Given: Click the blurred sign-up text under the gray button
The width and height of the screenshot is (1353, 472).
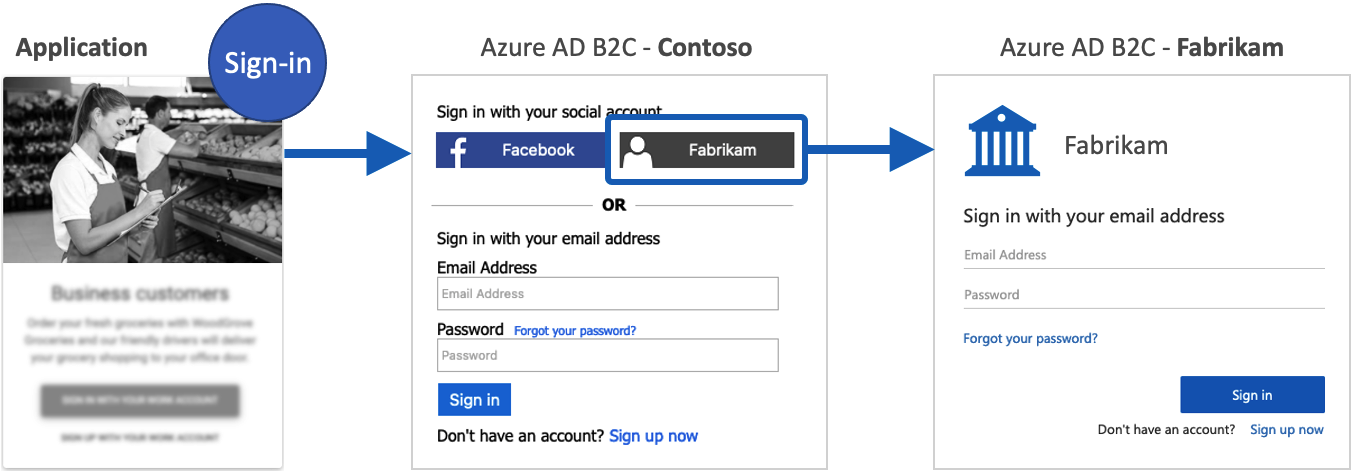Looking at the screenshot, I should [x=140, y=438].
